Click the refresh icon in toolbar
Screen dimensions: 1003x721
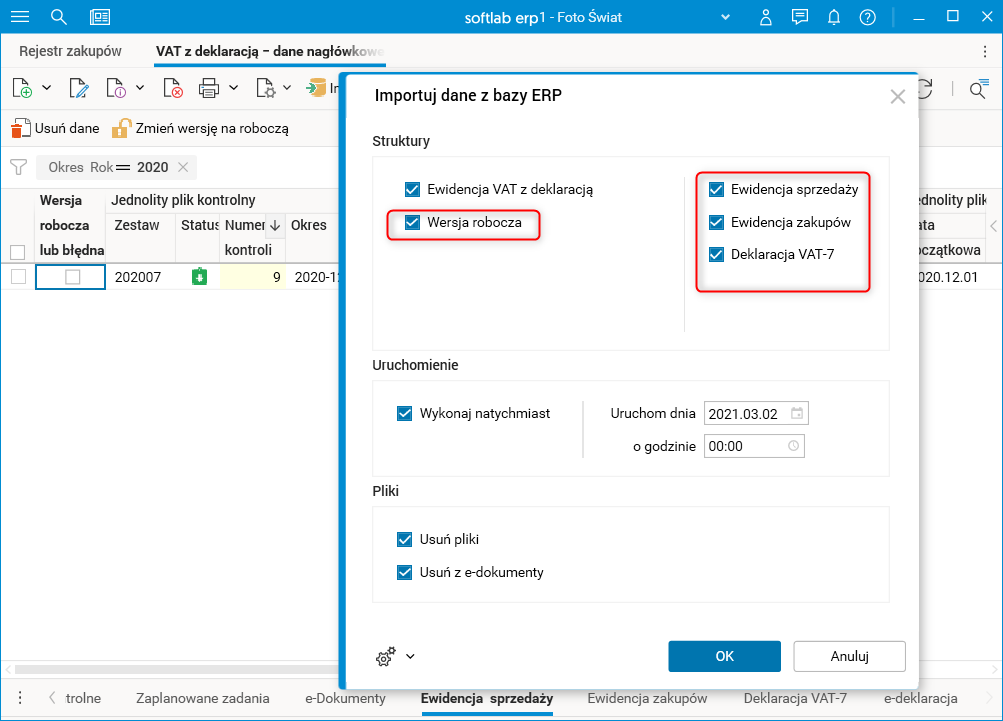926,89
